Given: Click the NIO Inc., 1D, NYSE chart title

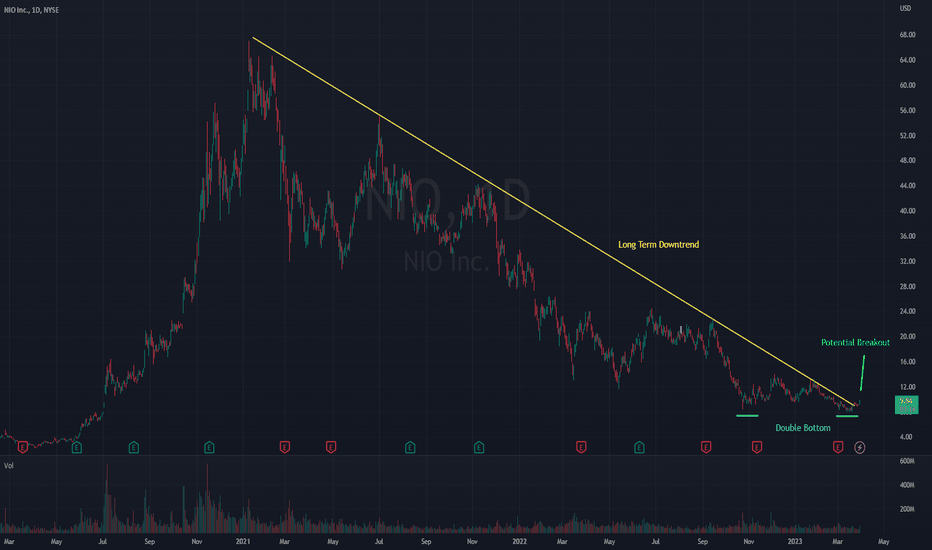Looking at the screenshot, I should point(32,10).
